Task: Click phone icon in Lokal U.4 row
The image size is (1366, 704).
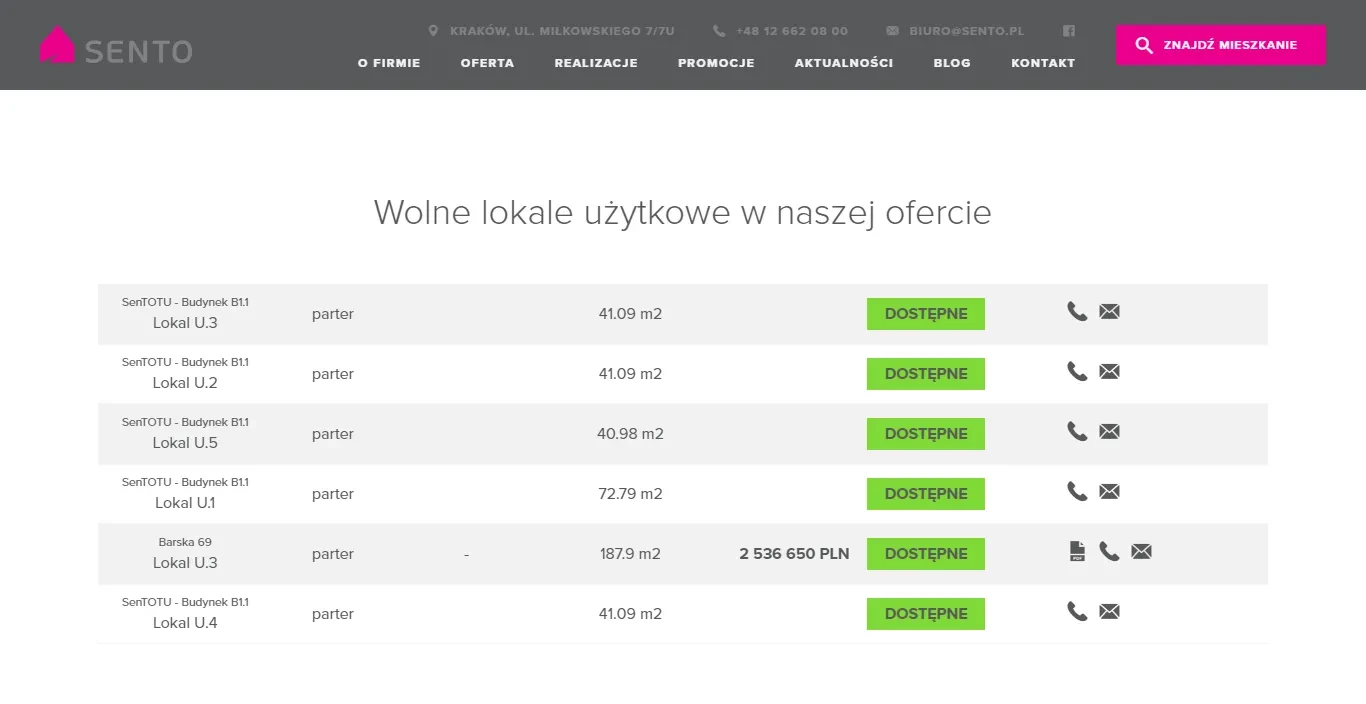Action: tap(1077, 611)
